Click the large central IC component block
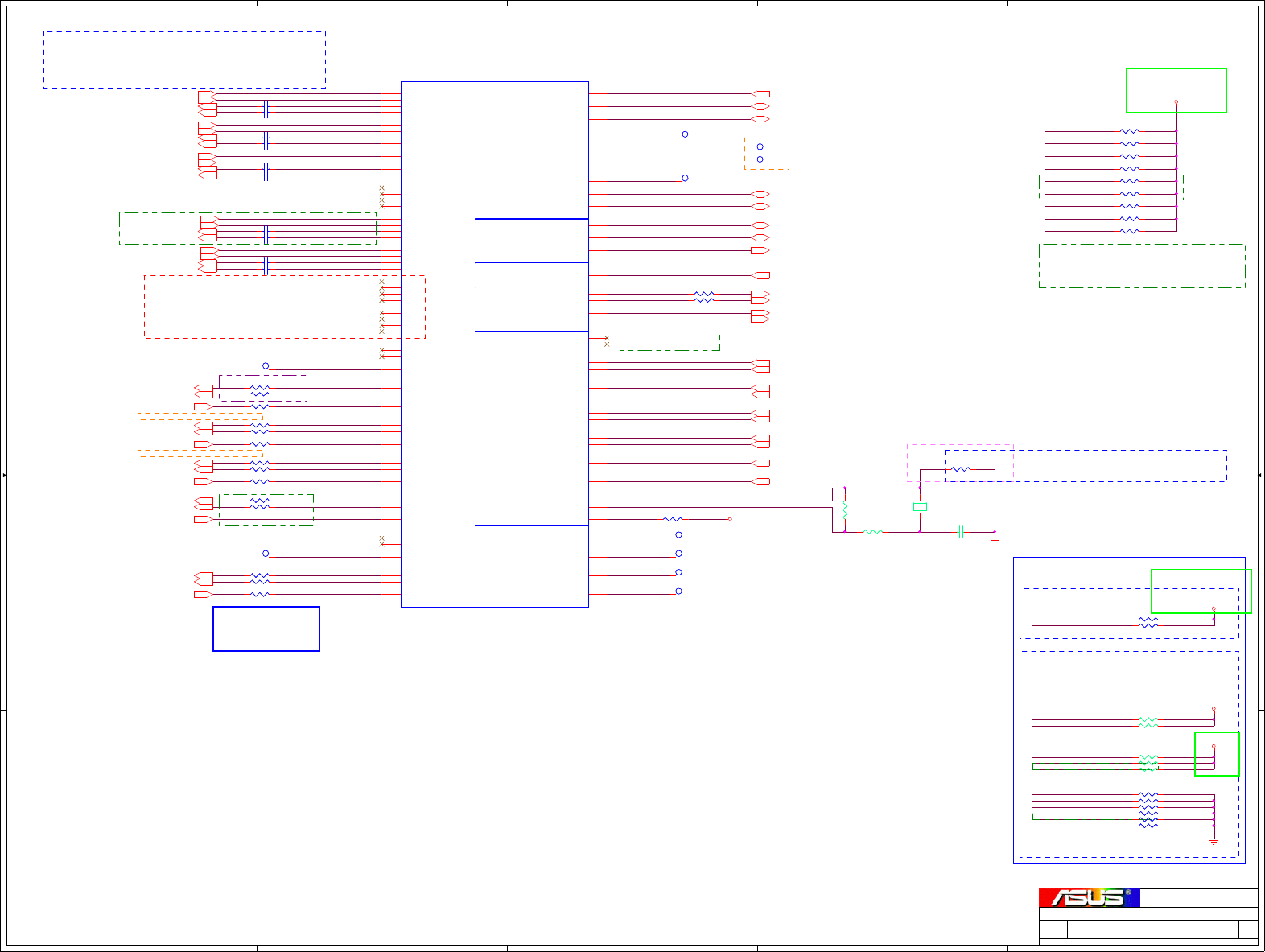 495,344
